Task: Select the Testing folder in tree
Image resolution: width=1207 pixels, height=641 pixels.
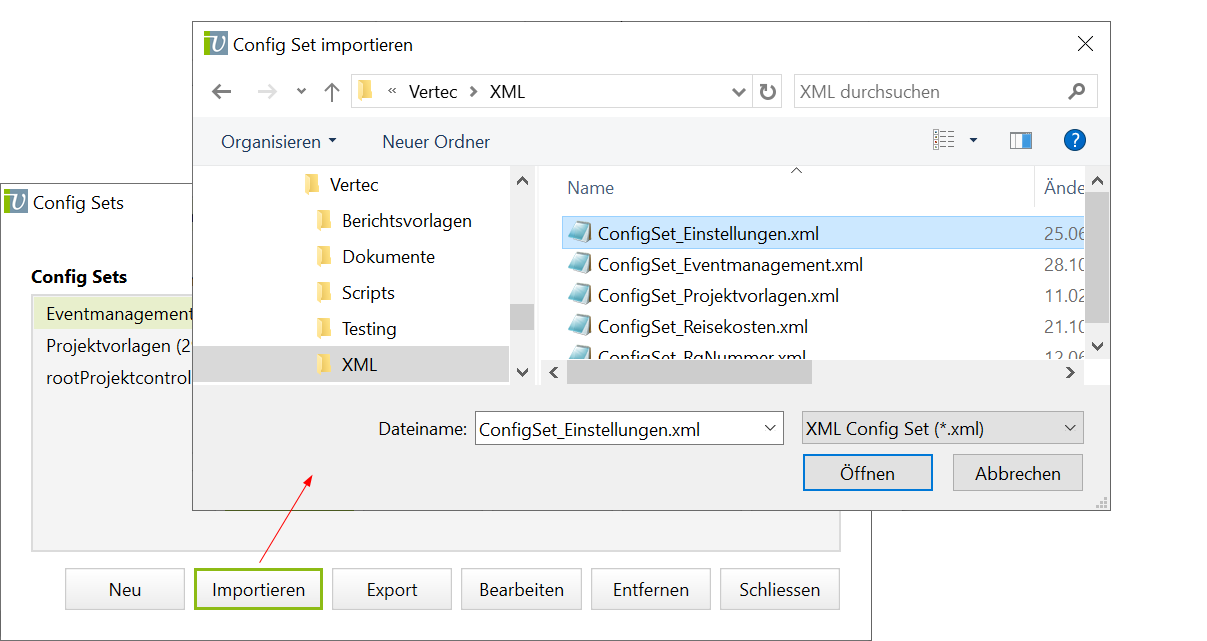Action: [x=368, y=329]
